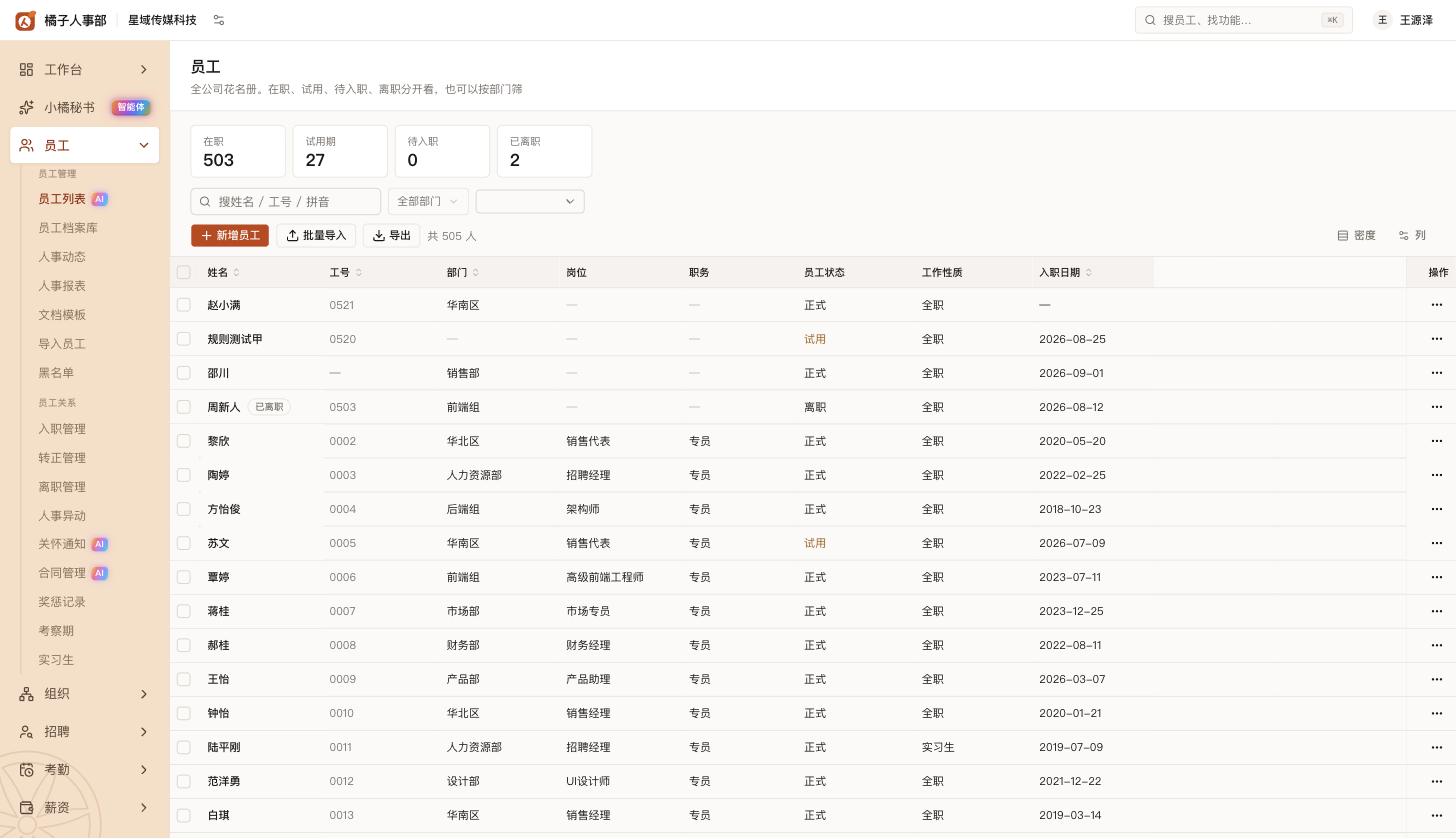Check the row checkbox for 方怡俊
1456x839 pixels.
[184, 509]
